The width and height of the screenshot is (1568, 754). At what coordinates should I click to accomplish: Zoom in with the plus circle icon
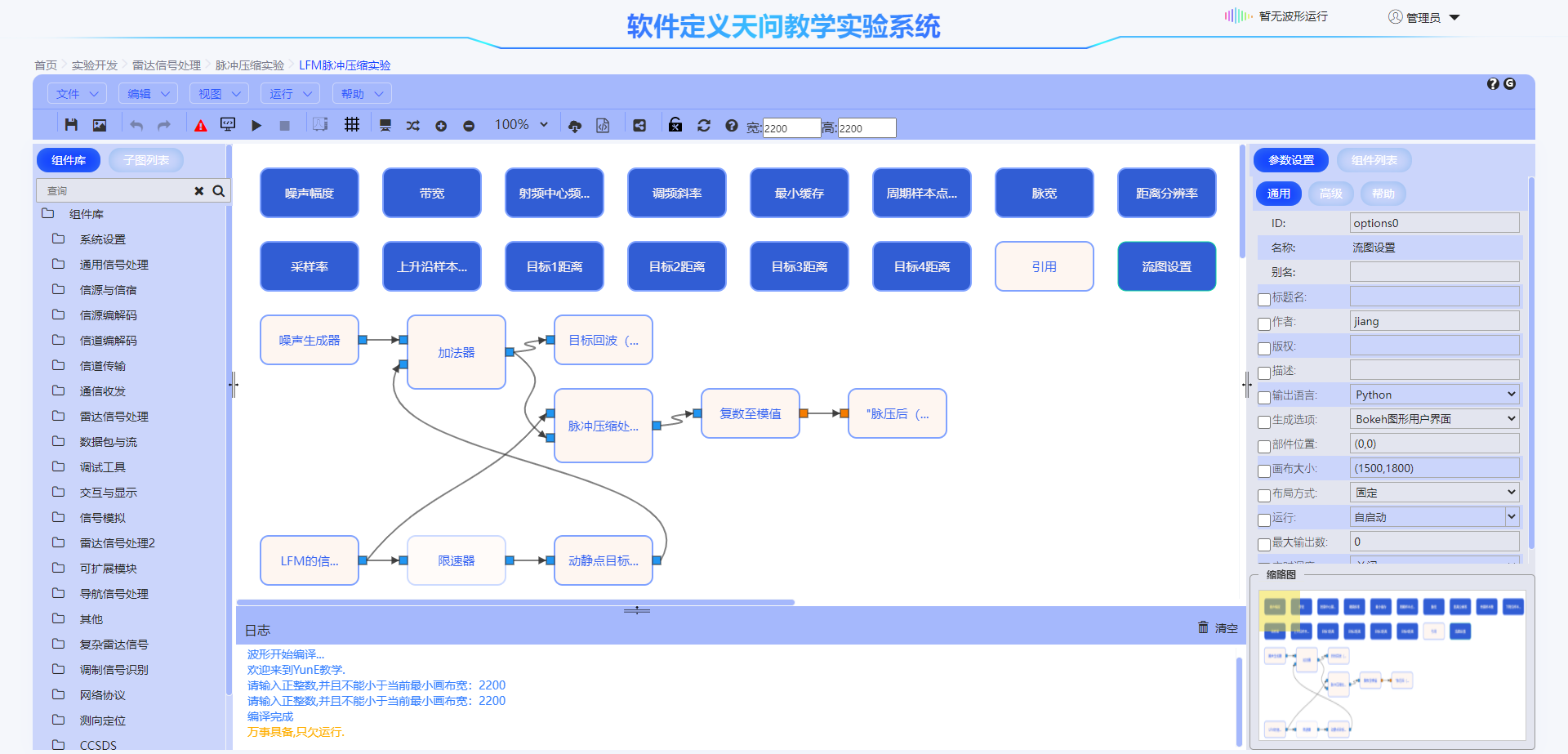pyautogui.click(x=441, y=126)
